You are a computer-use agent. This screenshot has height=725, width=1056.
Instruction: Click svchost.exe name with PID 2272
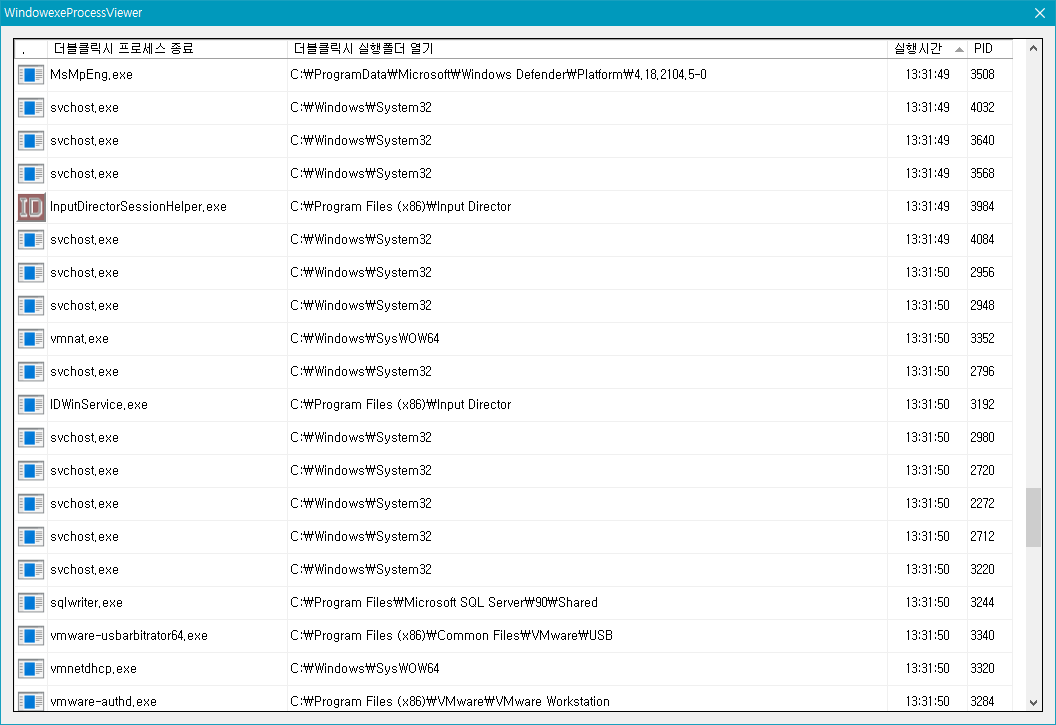pyautogui.click(x=84, y=504)
